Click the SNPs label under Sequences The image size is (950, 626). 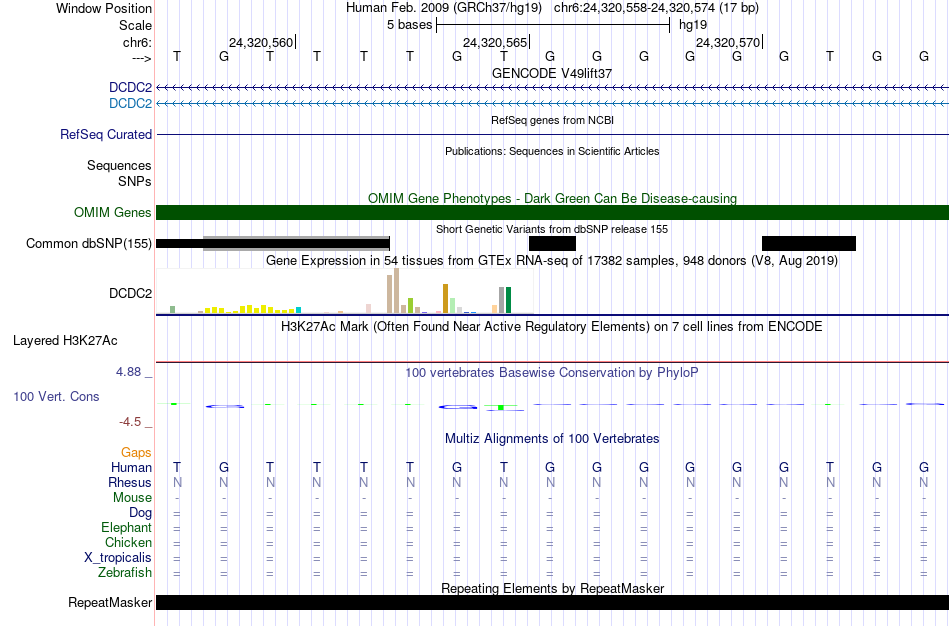[135, 181]
